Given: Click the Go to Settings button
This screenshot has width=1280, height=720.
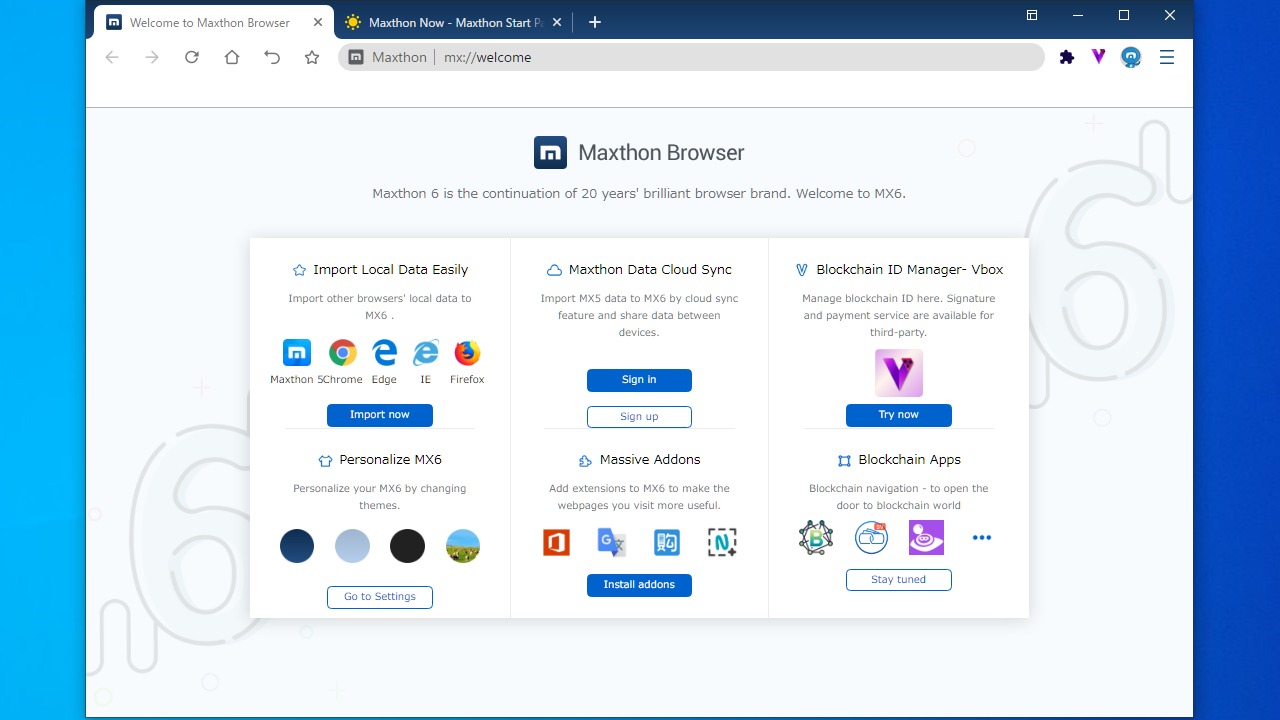Looking at the screenshot, I should click(x=380, y=597).
